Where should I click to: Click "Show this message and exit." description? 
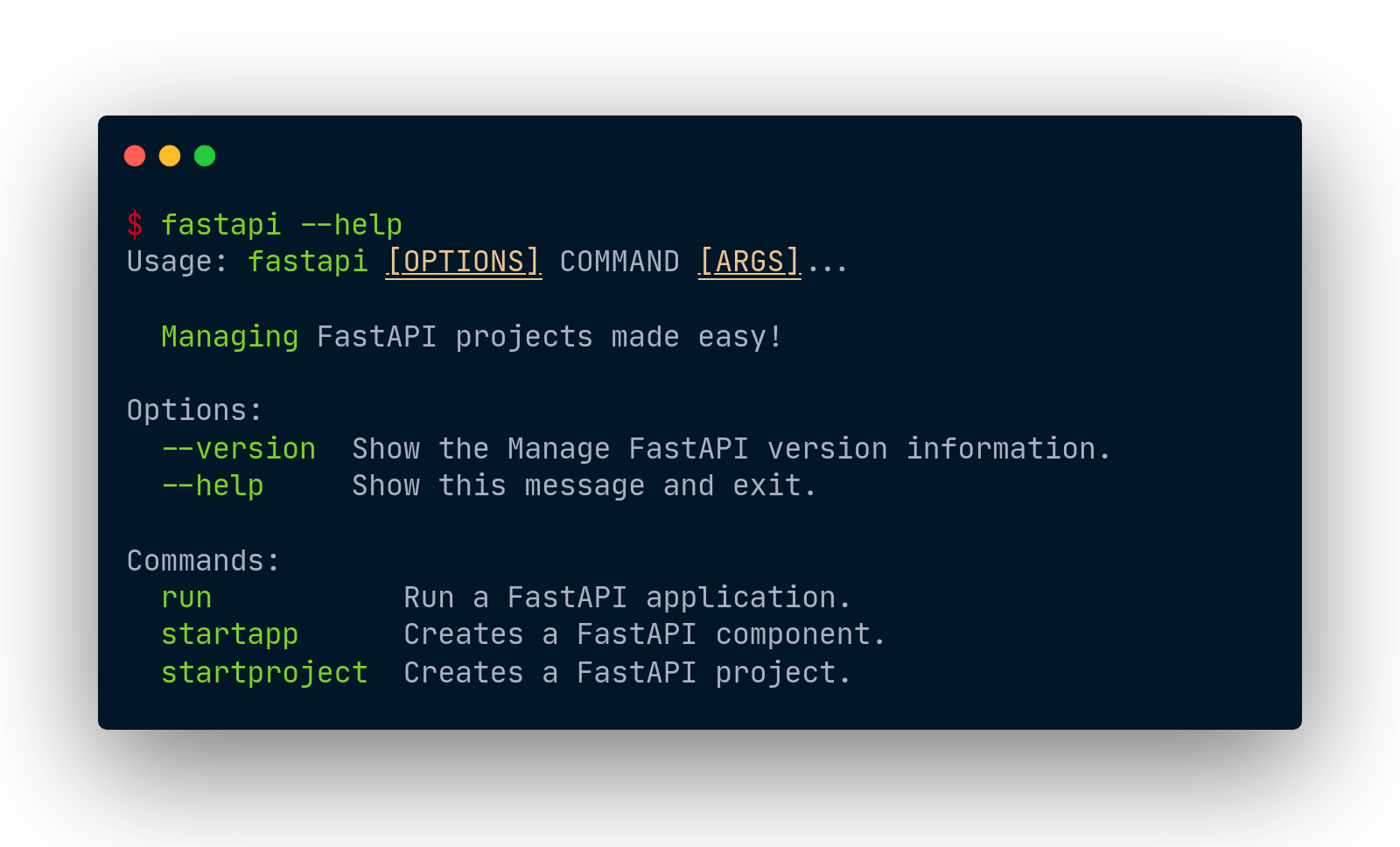coord(584,486)
